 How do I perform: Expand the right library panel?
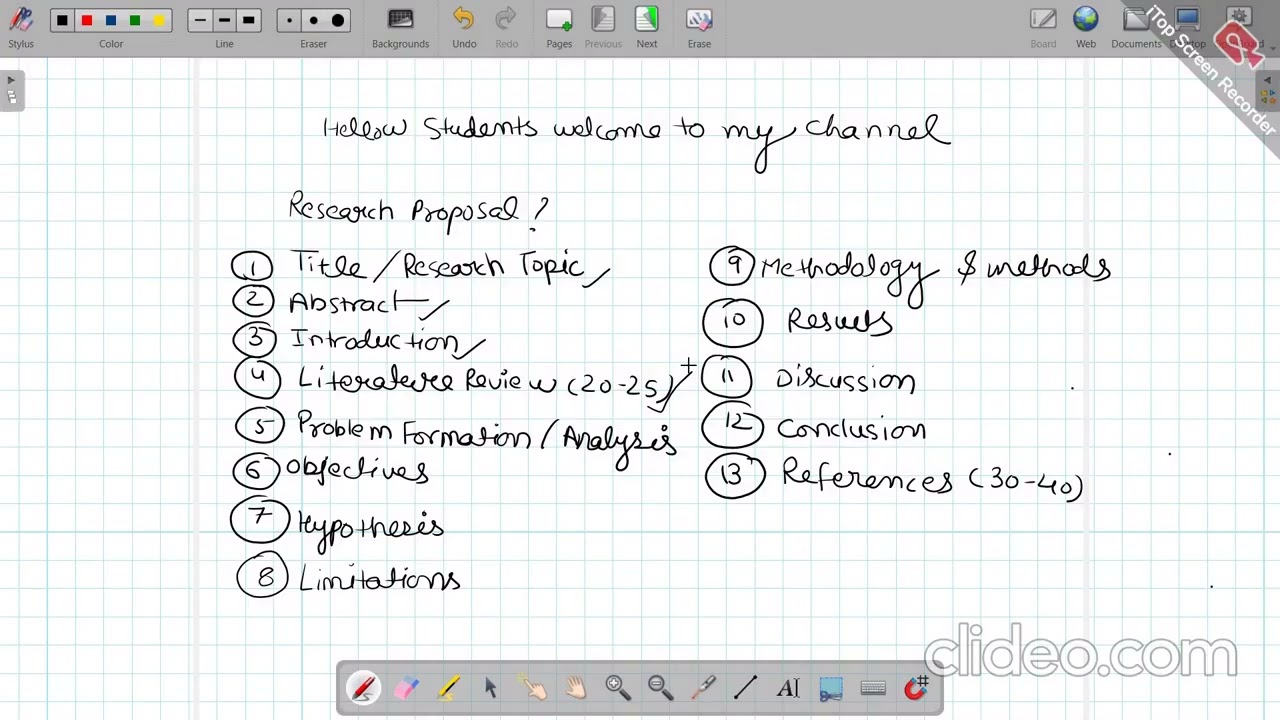point(1269,89)
